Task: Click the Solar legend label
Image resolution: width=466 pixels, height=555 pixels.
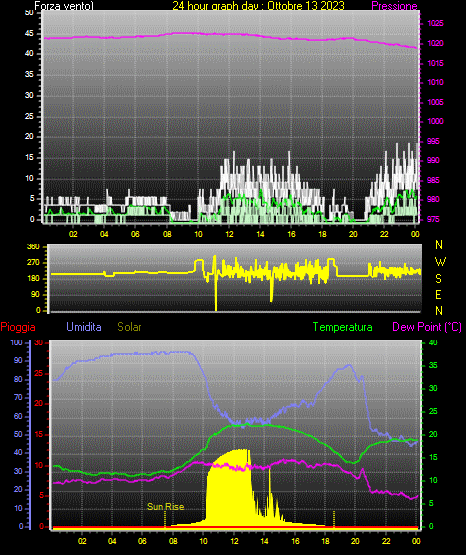Action: click(129, 327)
